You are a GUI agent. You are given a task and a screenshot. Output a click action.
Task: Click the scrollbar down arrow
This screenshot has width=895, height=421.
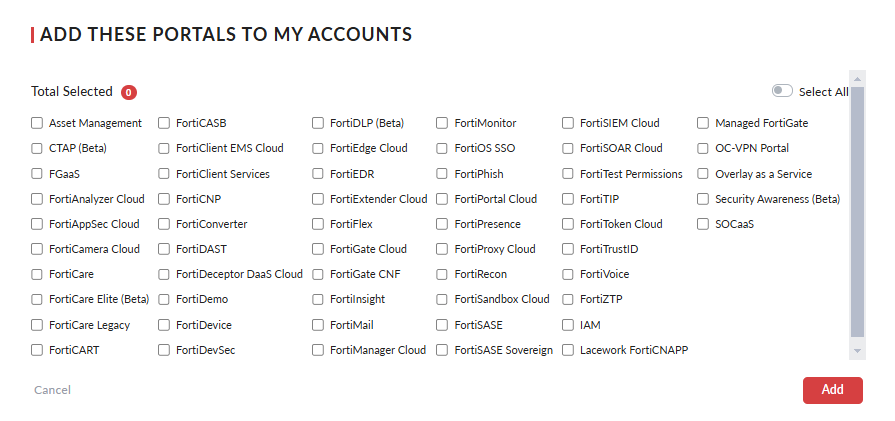coord(856,351)
